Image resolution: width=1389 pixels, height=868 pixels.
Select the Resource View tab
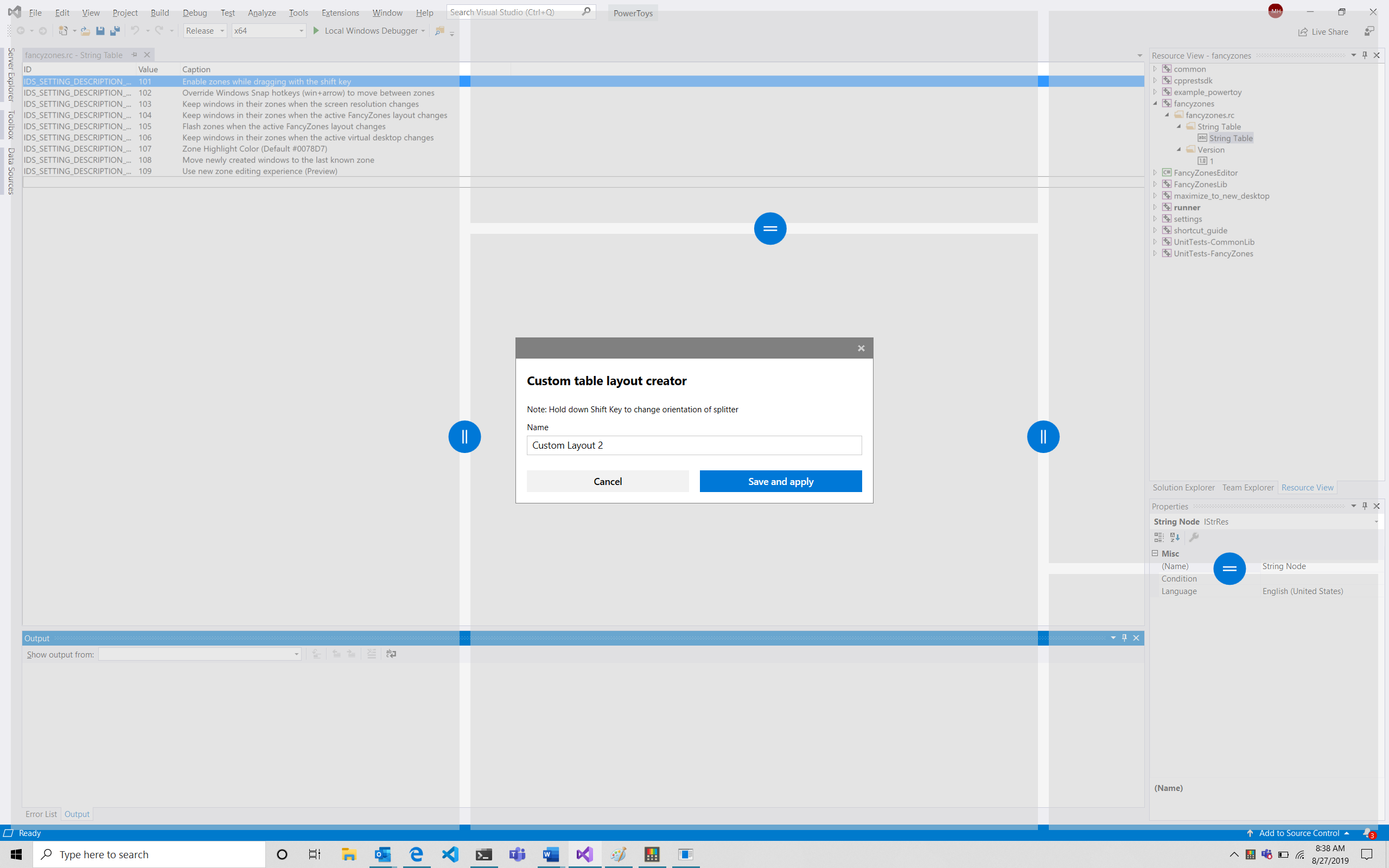[1307, 487]
